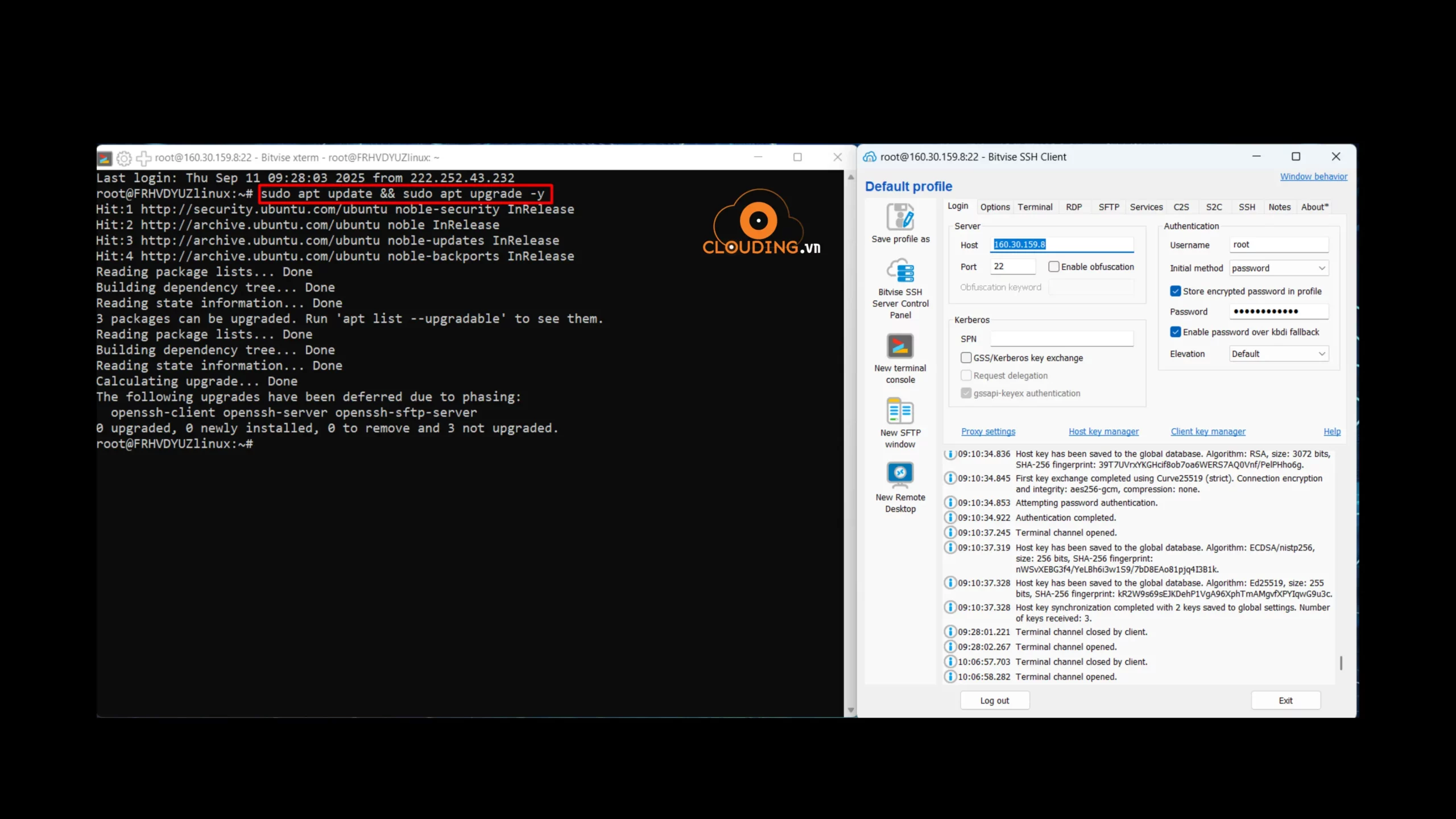Click the Password input field
Viewport: 1456px width, 819px height.
pos(1279,312)
